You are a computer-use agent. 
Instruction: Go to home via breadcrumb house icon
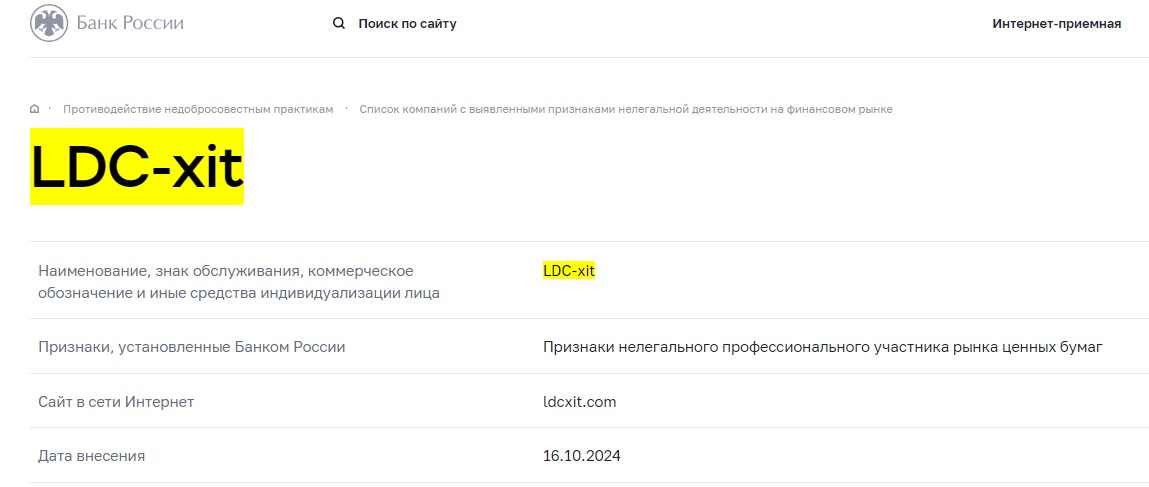[35, 109]
